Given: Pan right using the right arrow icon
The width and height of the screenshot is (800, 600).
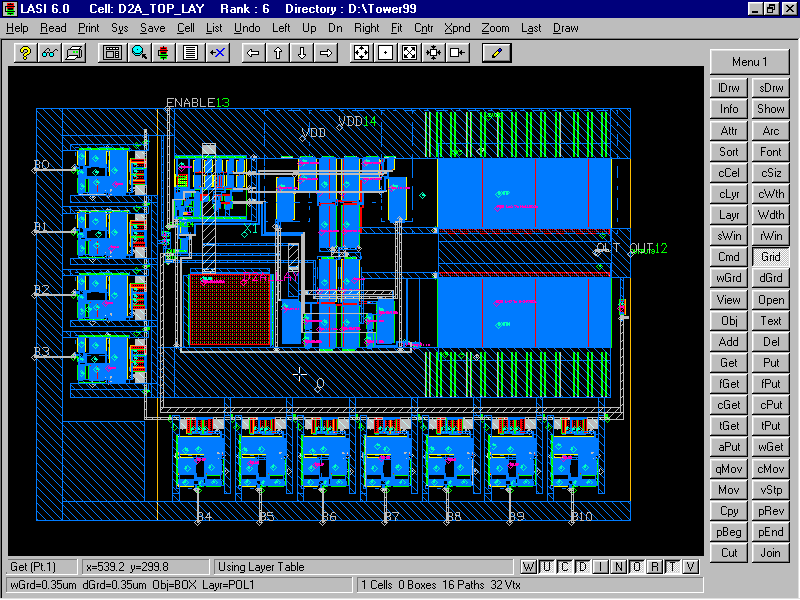Looking at the screenshot, I should pos(325,52).
